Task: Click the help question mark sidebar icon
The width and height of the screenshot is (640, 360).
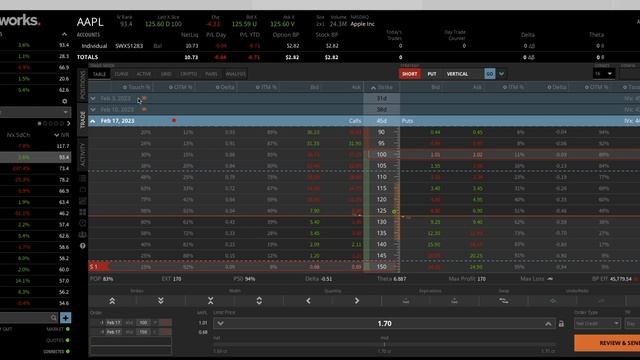Action: point(82,246)
